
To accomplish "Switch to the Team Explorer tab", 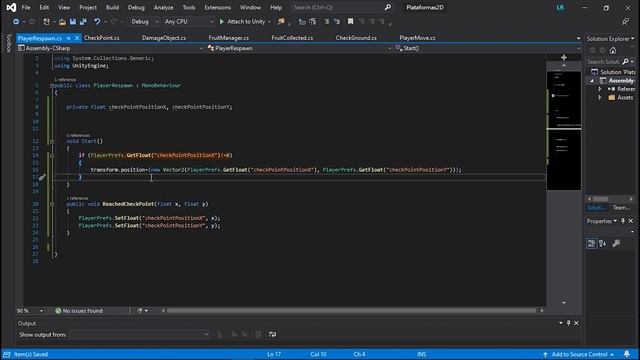I will click(x=621, y=207).
